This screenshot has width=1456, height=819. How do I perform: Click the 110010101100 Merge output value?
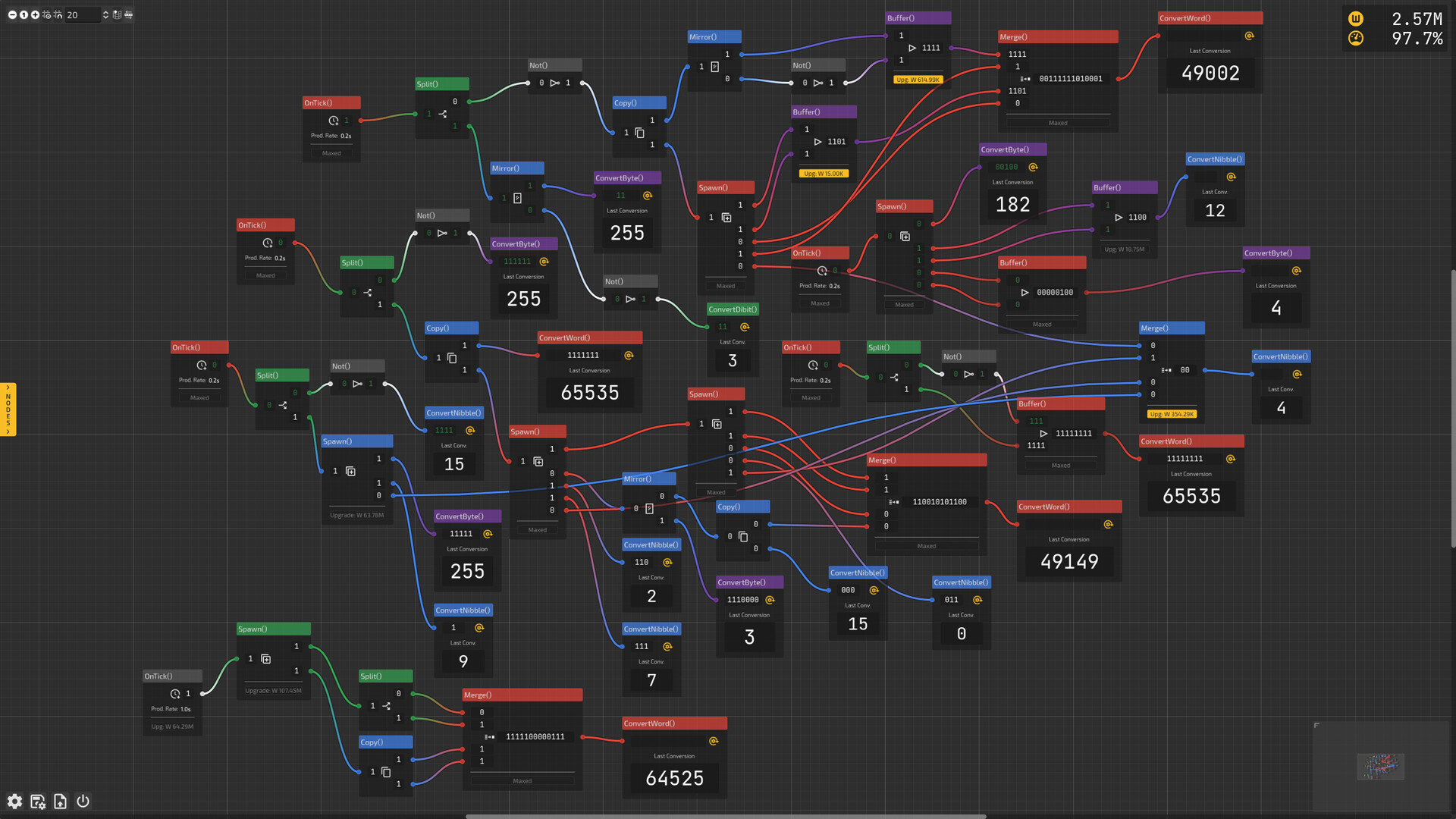pos(940,502)
